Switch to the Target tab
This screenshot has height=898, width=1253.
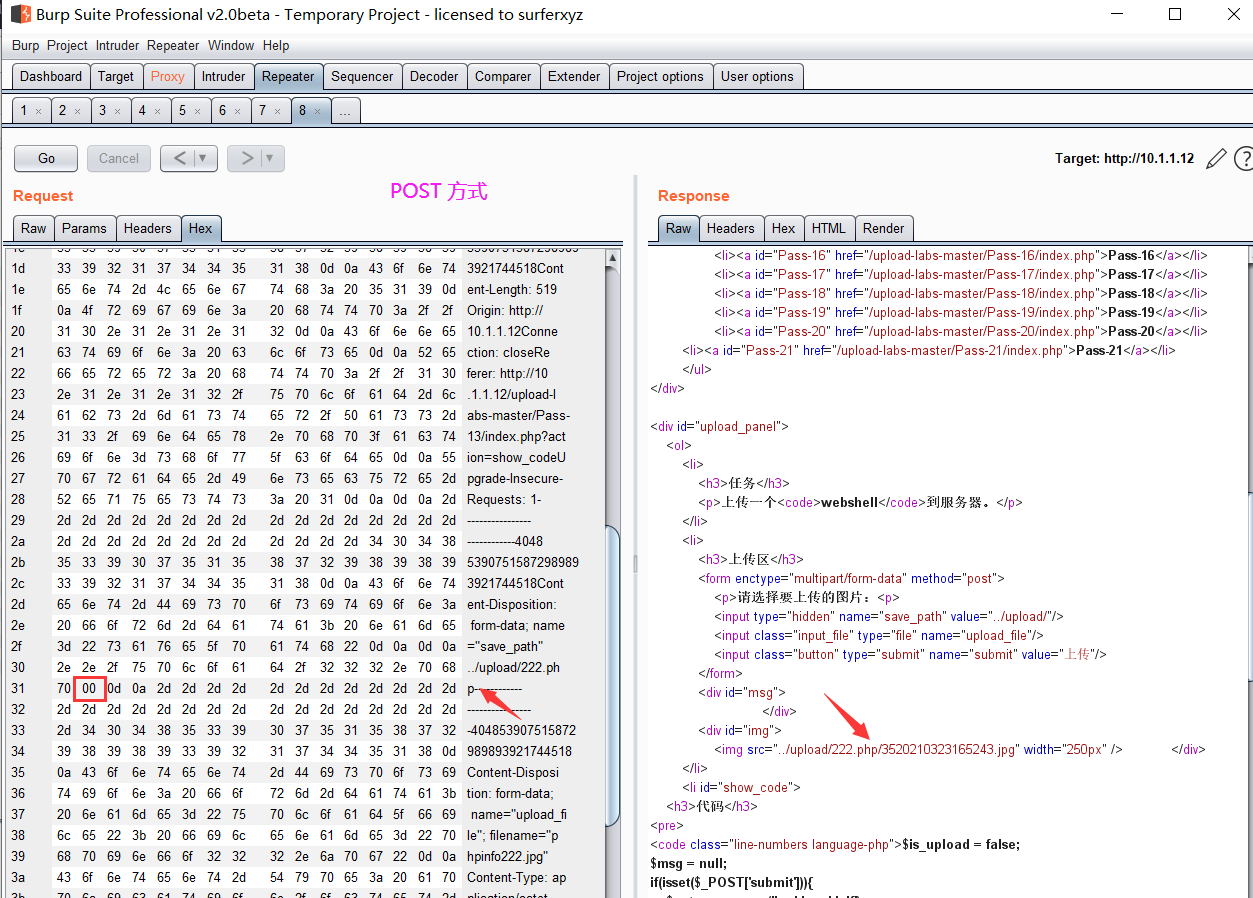pyautogui.click(x=116, y=76)
